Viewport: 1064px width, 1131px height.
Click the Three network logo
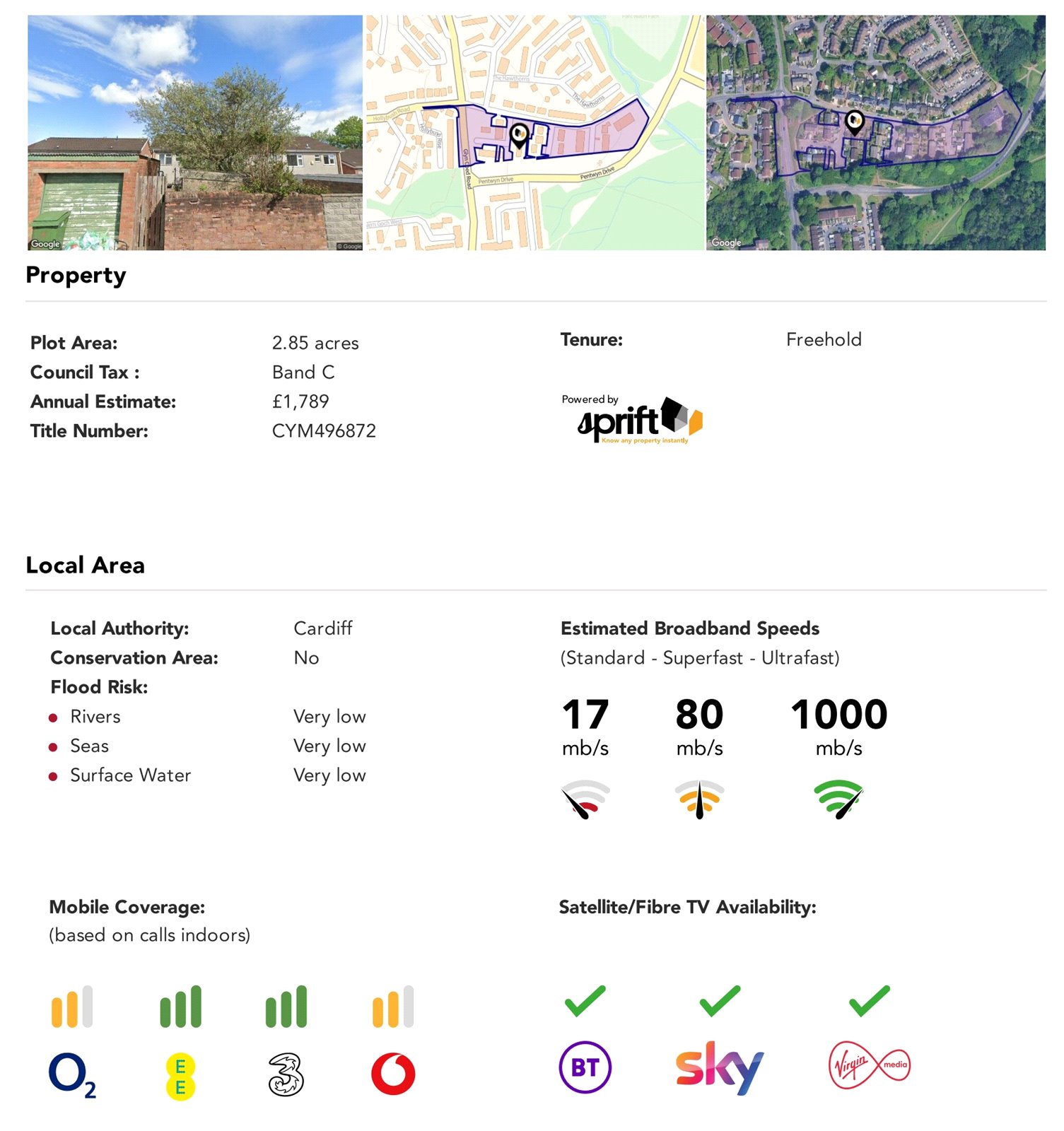coord(286,1074)
